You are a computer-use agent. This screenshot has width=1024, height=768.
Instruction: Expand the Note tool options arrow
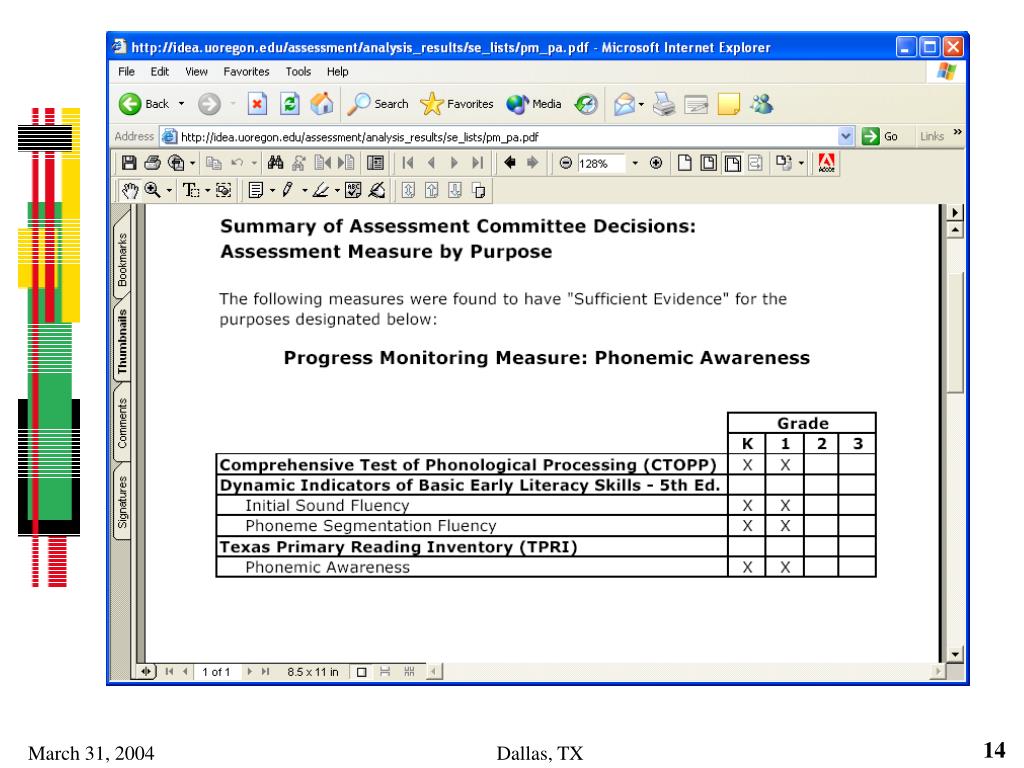[272, 191]
